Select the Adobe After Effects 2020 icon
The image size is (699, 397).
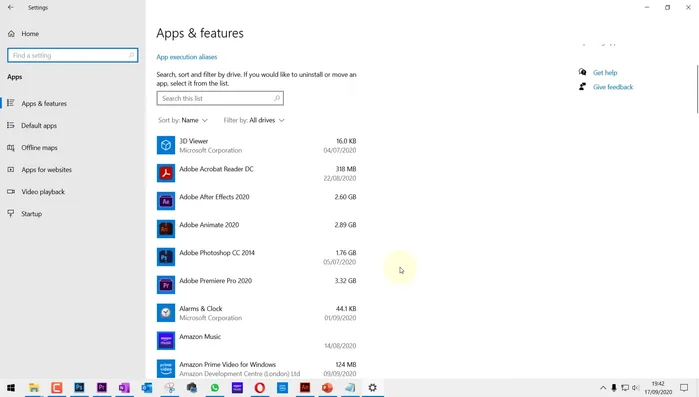(x=166, y=201)
